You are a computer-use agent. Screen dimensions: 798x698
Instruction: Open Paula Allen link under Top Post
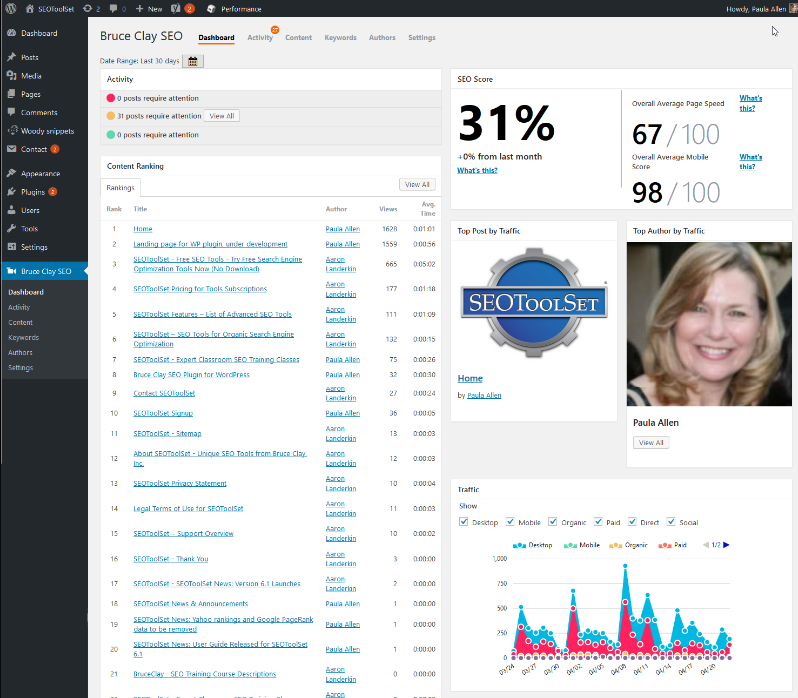[484, 395]
